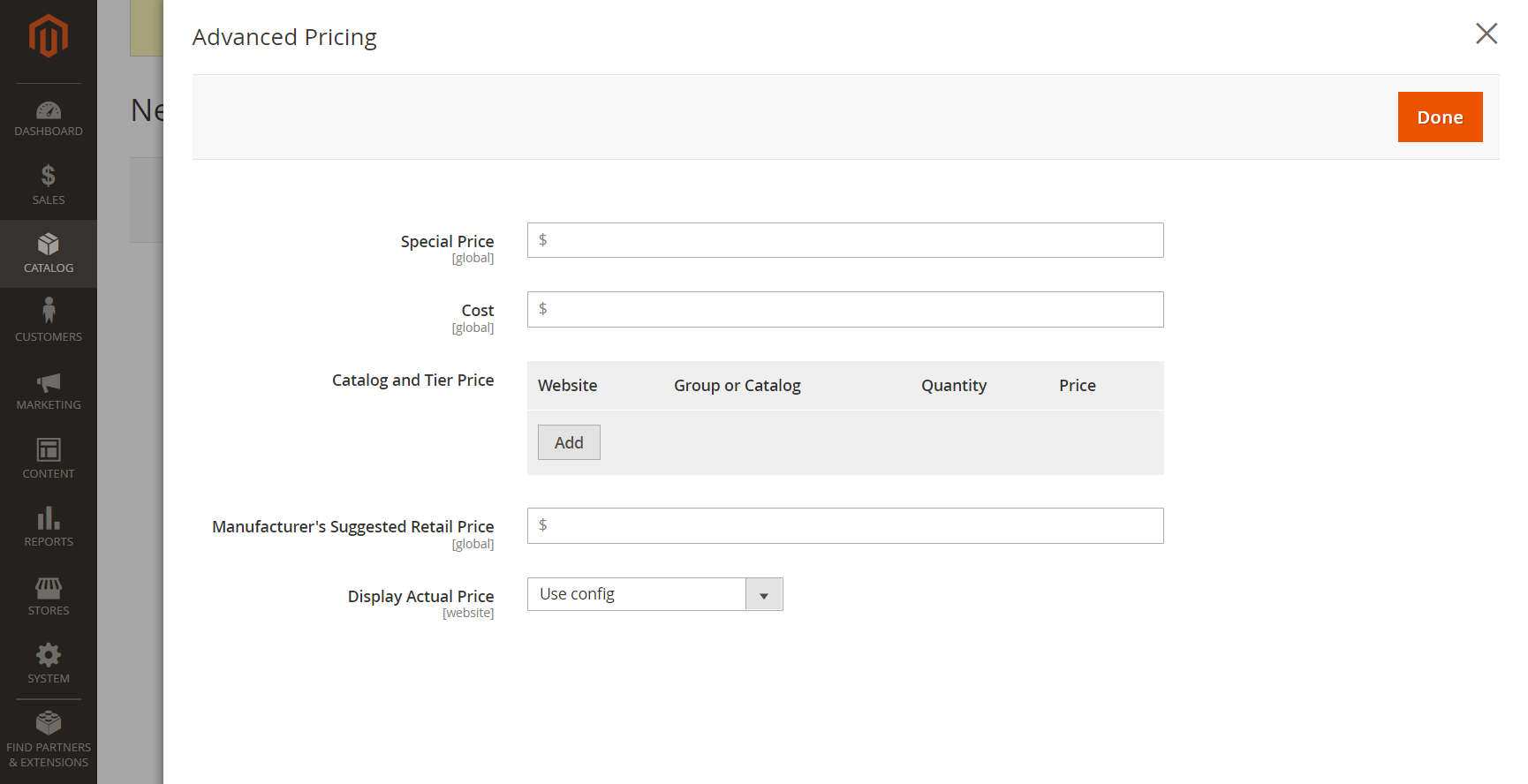1528x784 pixels.
Task: Click the Group or Catalog column header
Action: click(x=738, y=386)
